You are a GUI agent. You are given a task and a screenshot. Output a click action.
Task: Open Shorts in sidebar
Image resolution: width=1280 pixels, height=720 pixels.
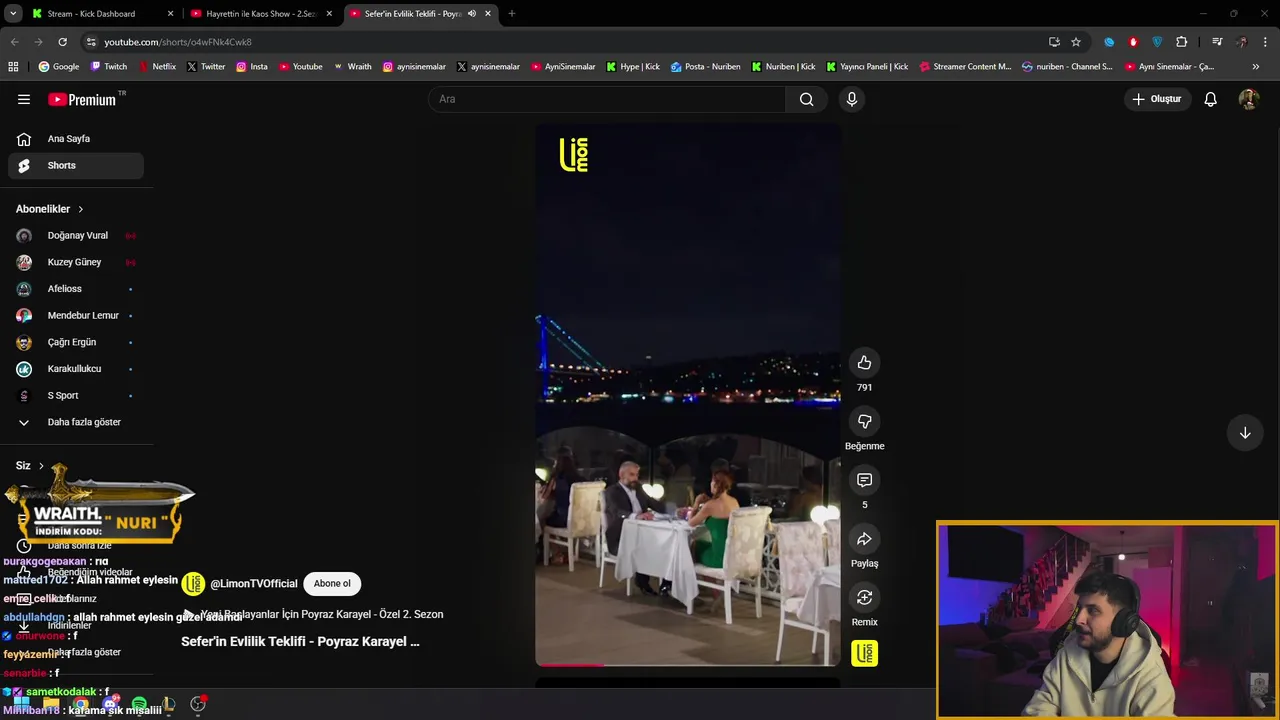coord(76,165)
